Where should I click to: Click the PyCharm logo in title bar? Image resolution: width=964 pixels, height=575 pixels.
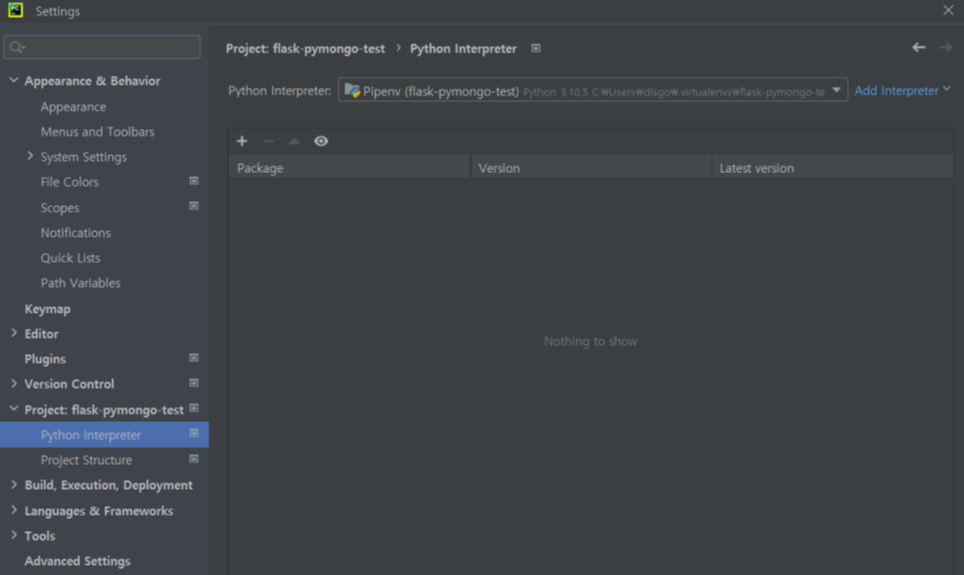click(x=15, y=10)
